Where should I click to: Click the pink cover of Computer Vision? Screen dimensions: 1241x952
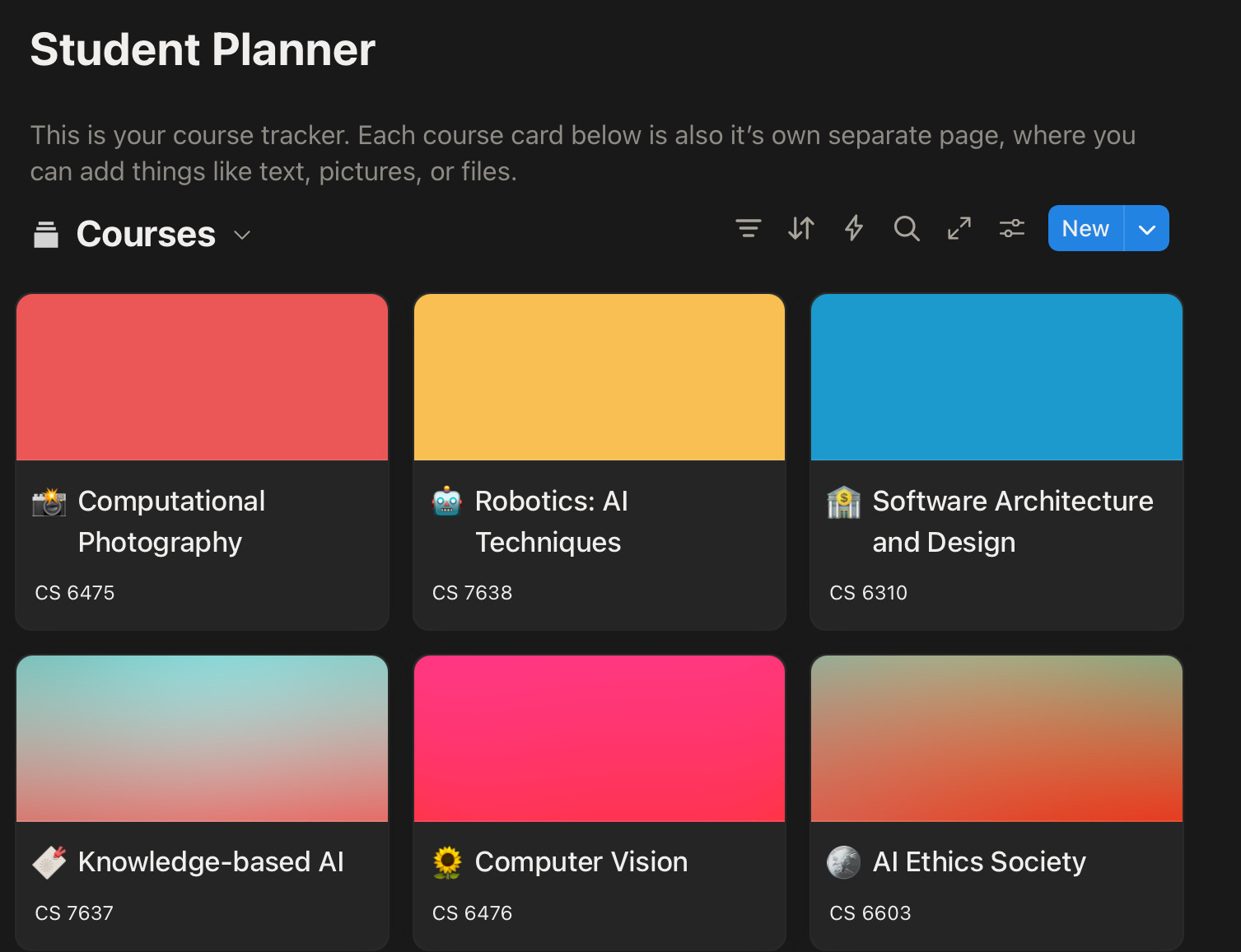tap(600, 739)
